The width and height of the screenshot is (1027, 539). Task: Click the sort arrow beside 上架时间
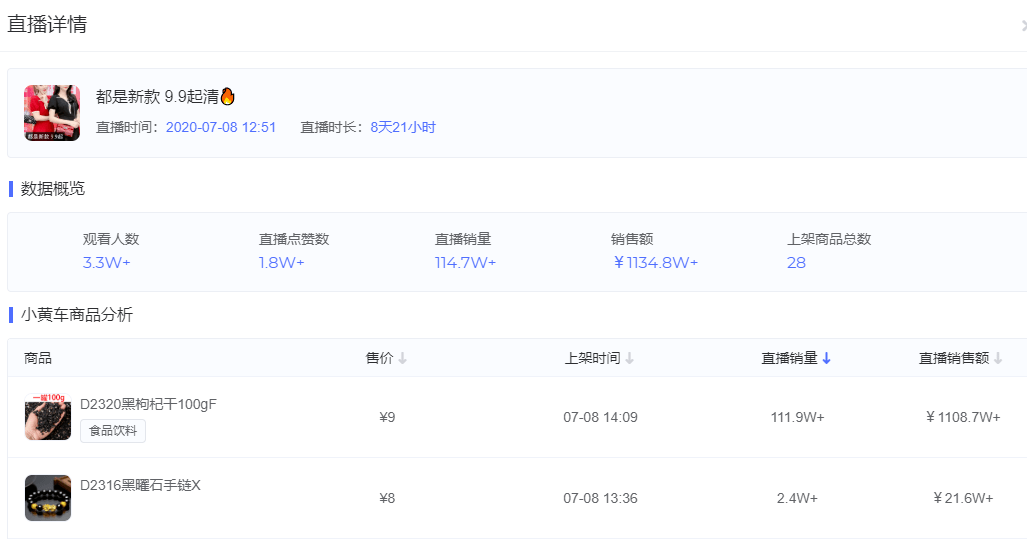(x=630, y=359)
